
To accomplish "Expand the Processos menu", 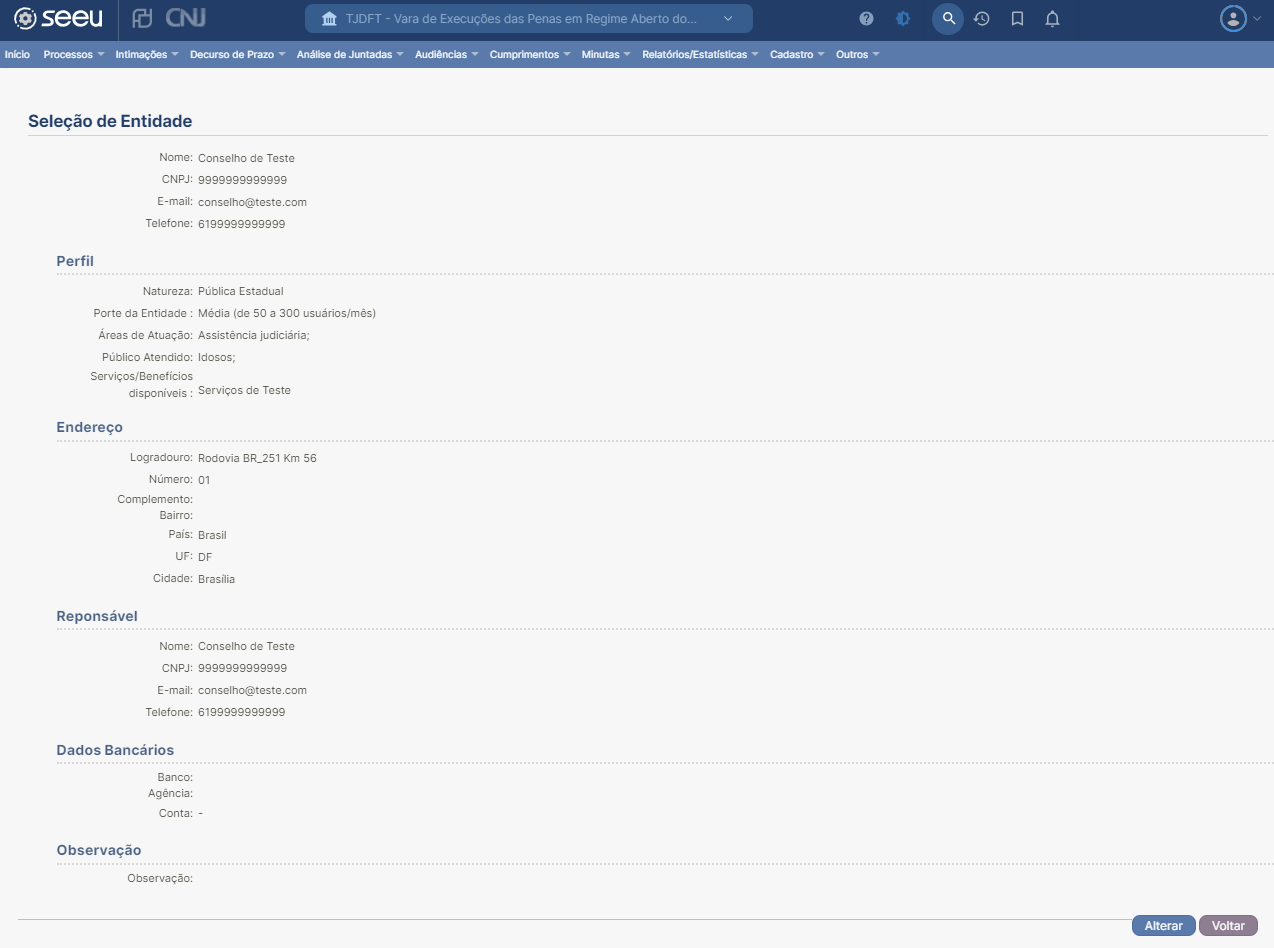I will coord(73,55).
